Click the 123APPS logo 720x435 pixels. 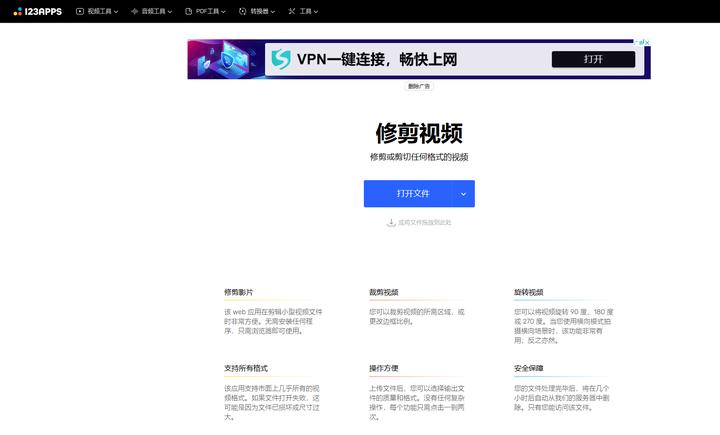coord(38,11)
